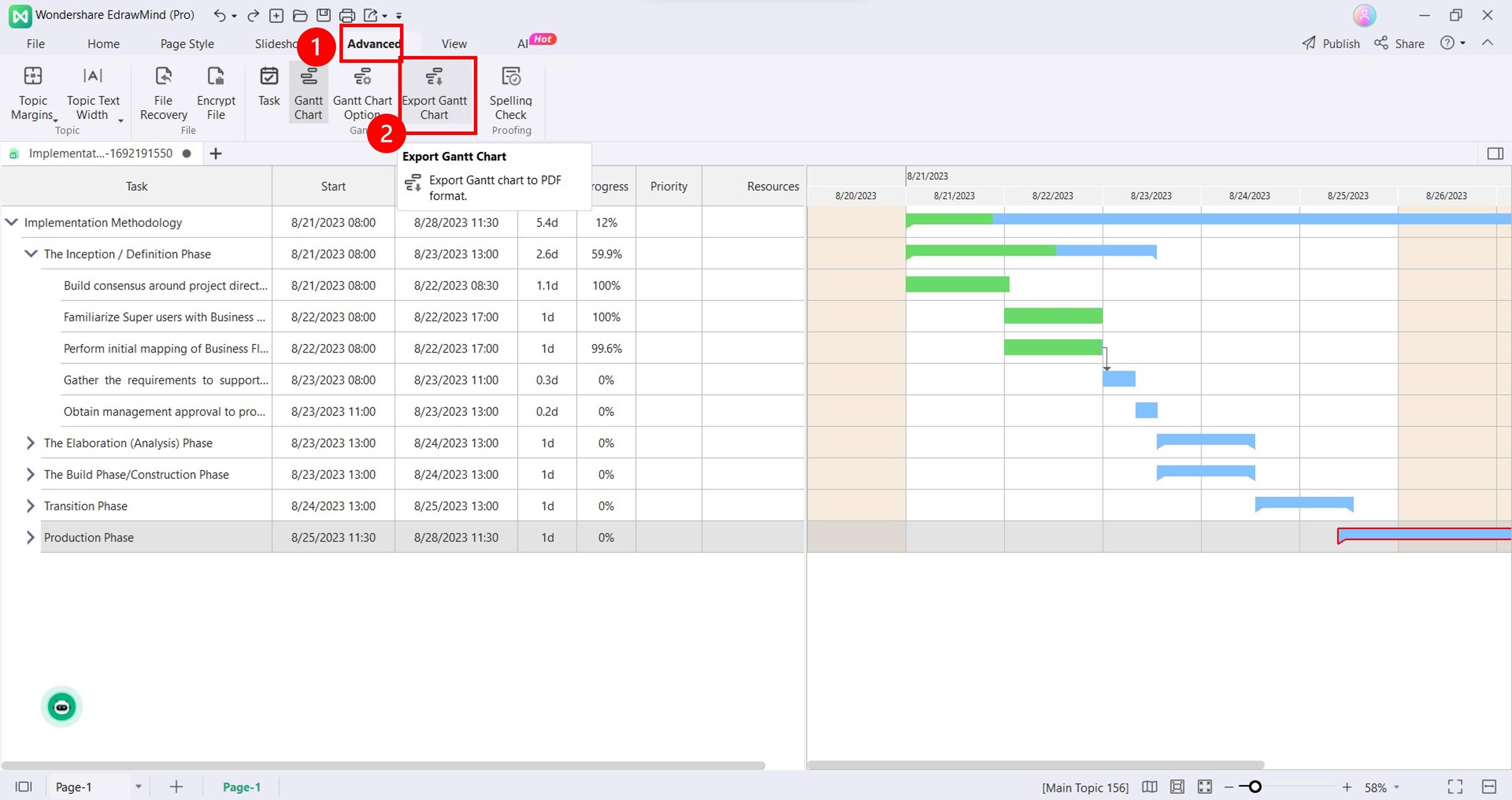The height and width of the screenshot is (800, 1512).
Task: Click the AI assistant robot icon
Action: [62, 707]
